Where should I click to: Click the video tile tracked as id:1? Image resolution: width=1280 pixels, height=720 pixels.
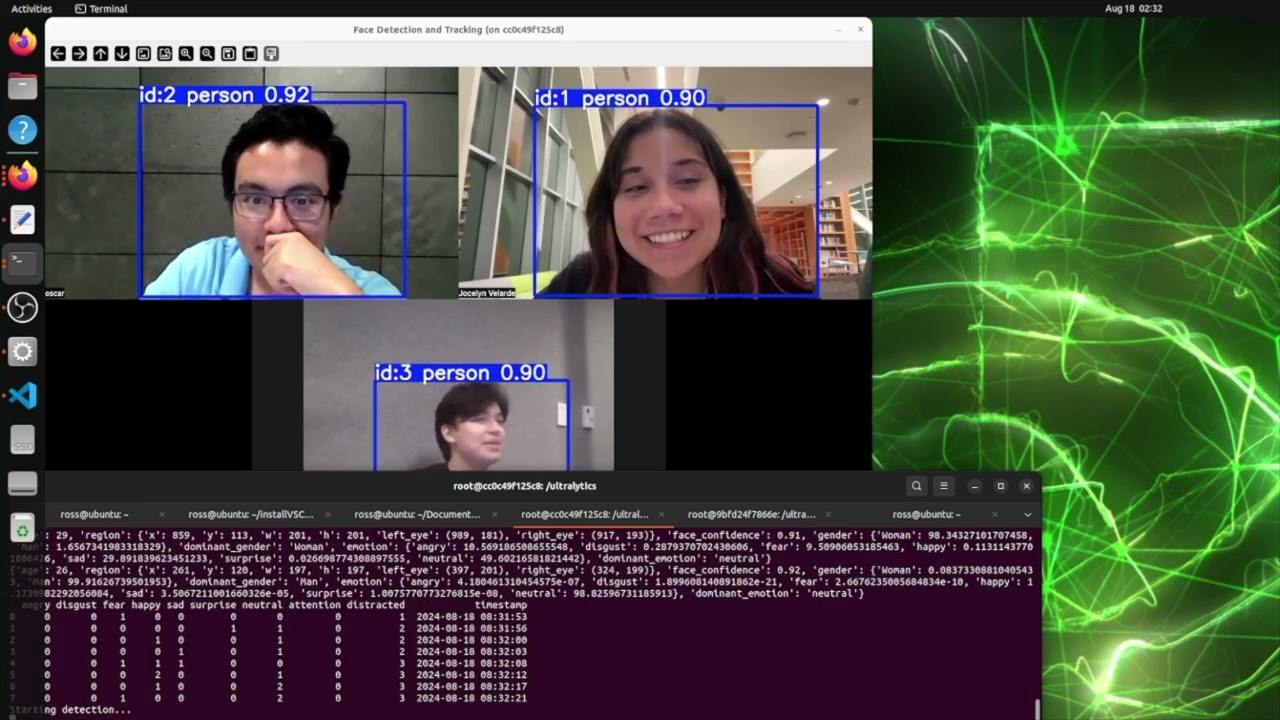pyautogui.click(x=665, y=183)
